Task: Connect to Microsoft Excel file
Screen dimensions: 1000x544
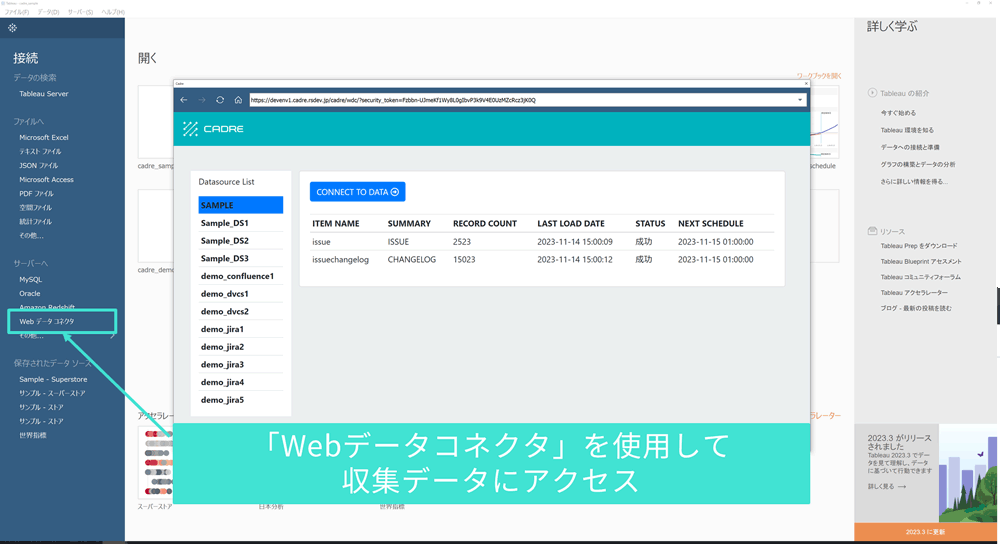Action: pyautogui.click(x=43, y=137)
